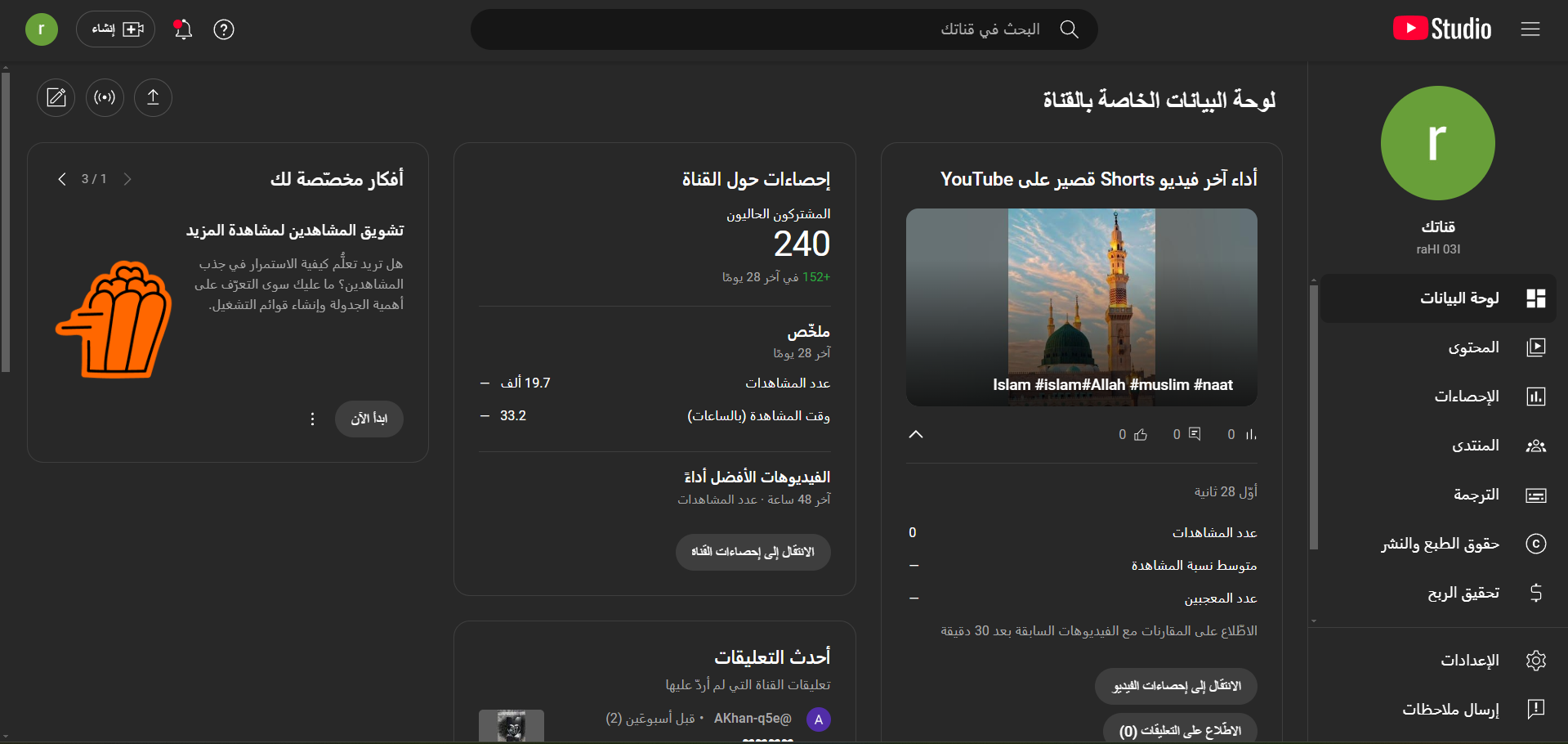Click الاطّلاع على التعليقات (0) button
This screenshot has width=1568, height=744.
coord(1181,730)
